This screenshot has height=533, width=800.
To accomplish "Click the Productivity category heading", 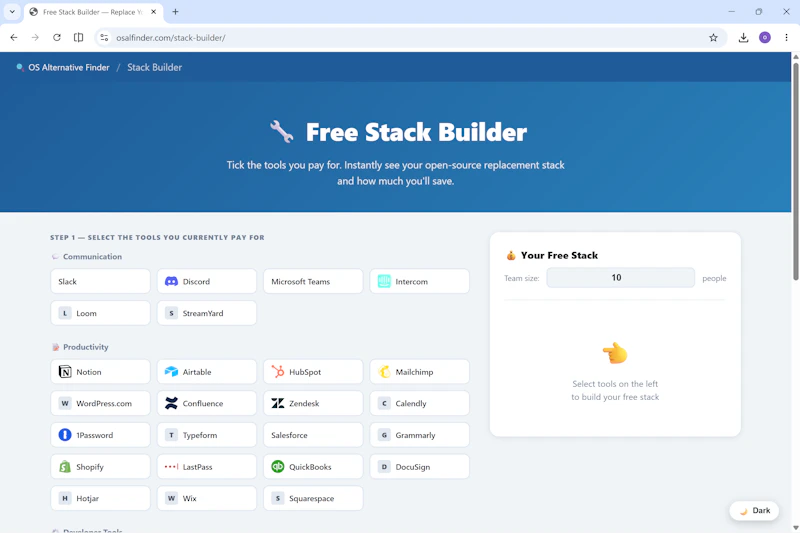I will tap(86, 347).
